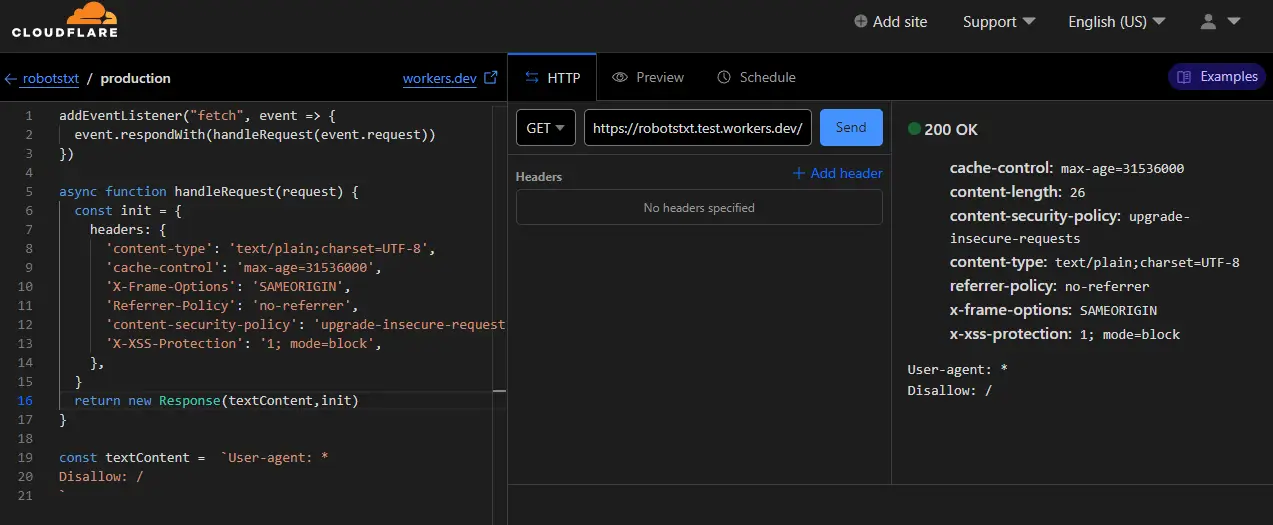Click the User-agent: * response body line

click(x=957, y=370)
